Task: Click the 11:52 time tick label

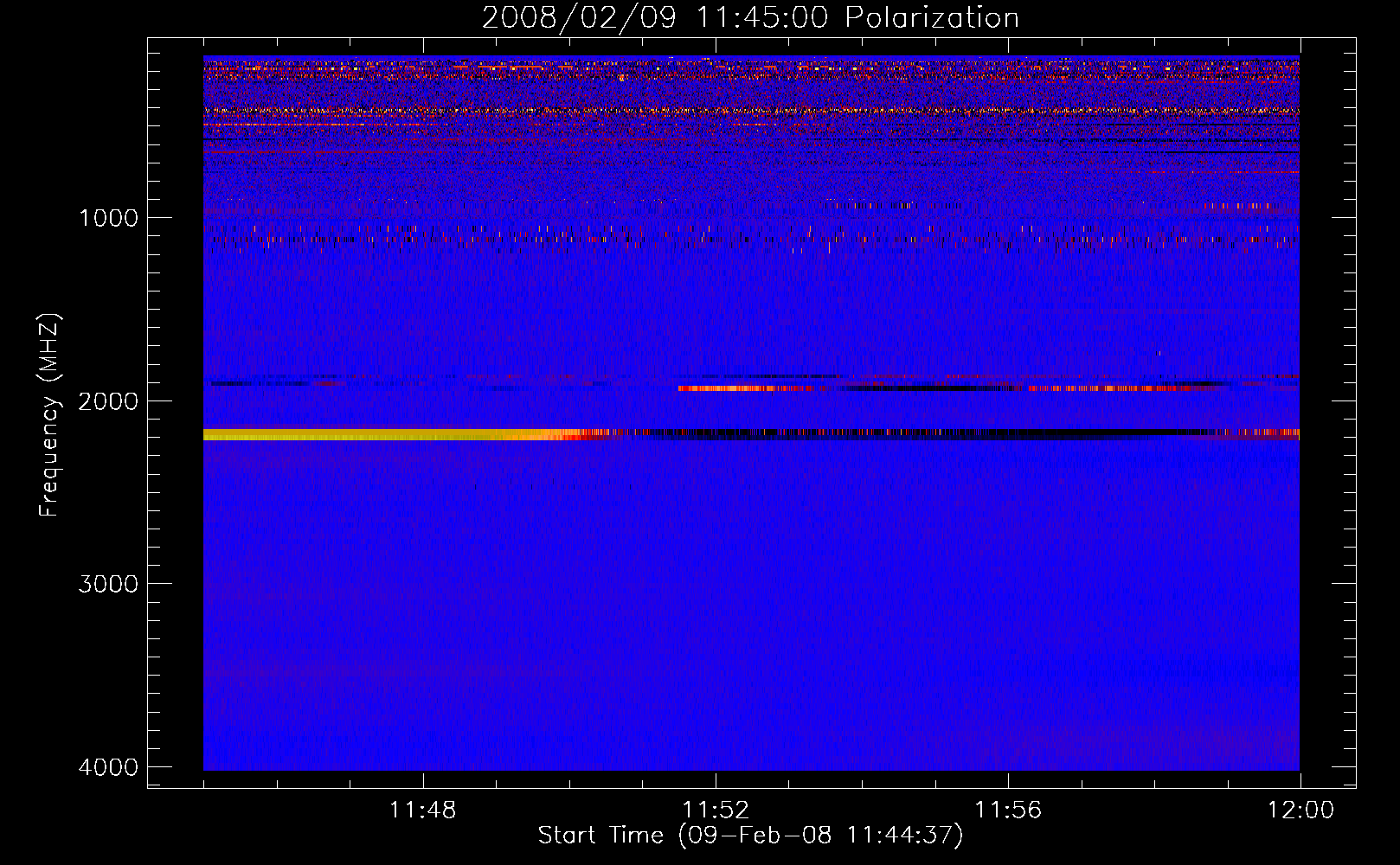Action: tap(716, 811)
